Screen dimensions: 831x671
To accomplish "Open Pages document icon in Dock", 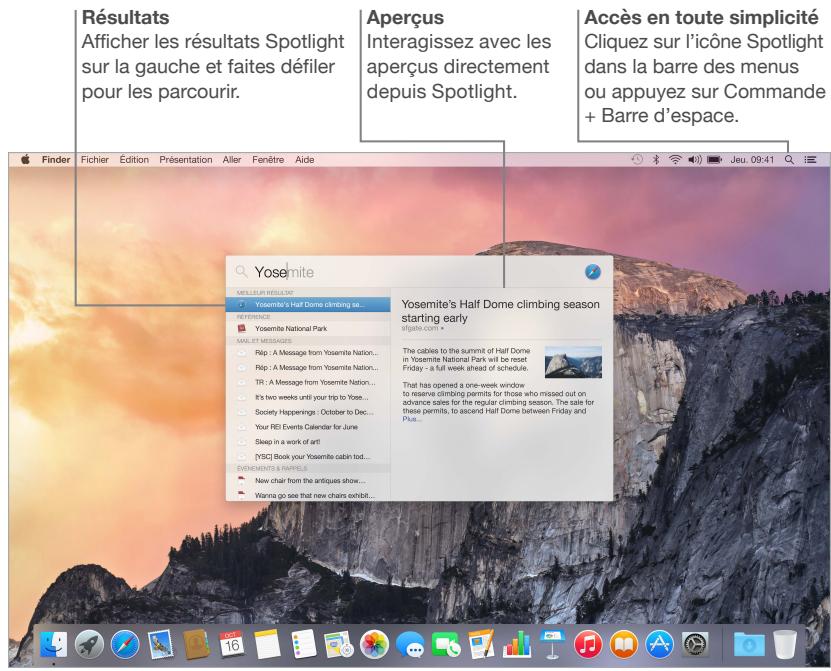I will (481, 644).
